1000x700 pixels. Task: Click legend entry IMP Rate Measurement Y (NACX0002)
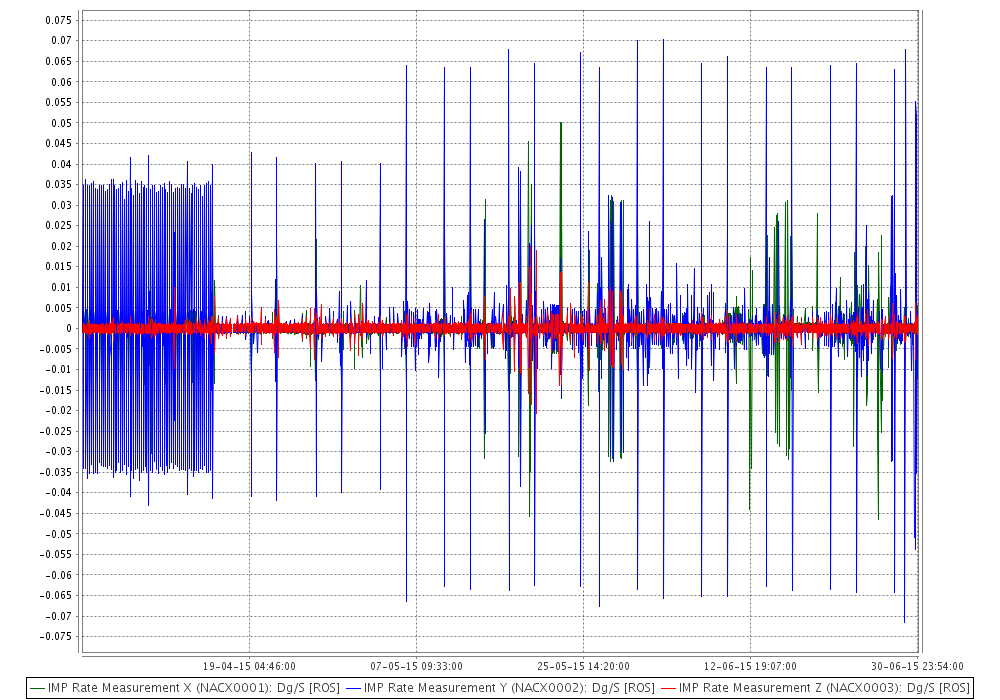click(500, 688)
